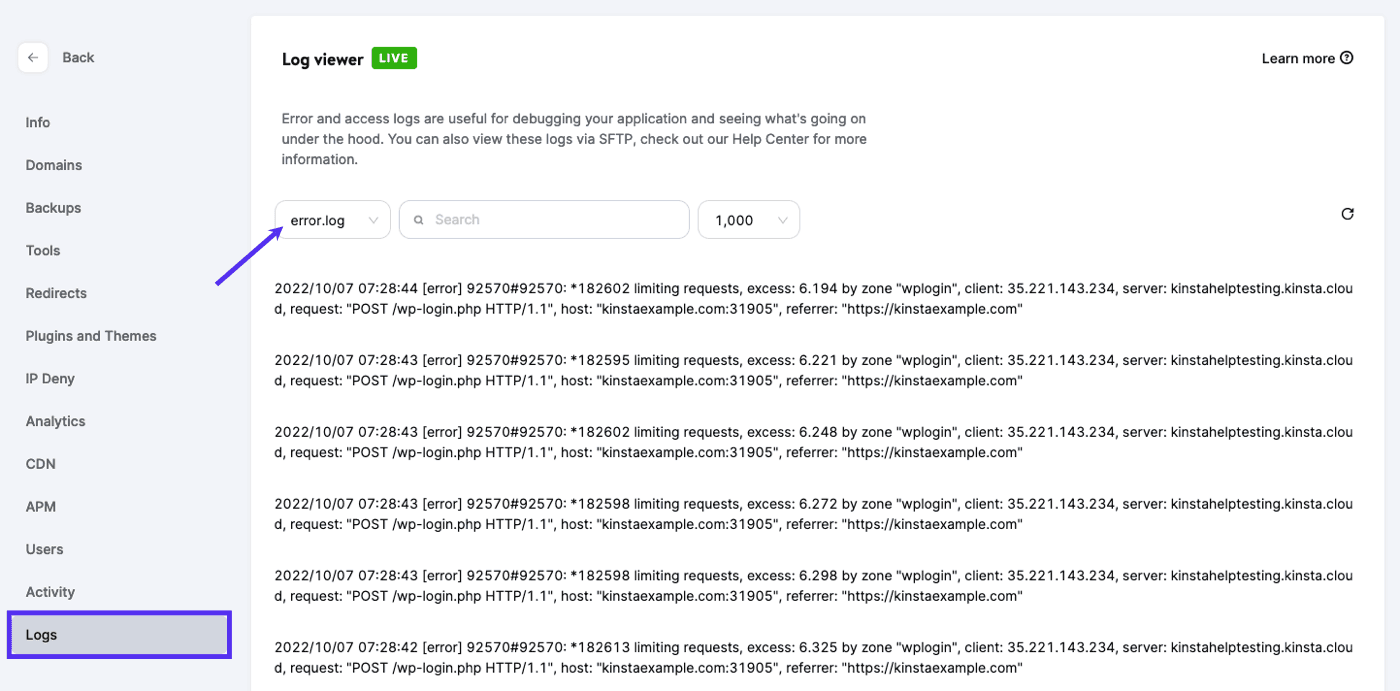Open the error.log file selector dropdown
The image size is (1400, 691).
332,219
